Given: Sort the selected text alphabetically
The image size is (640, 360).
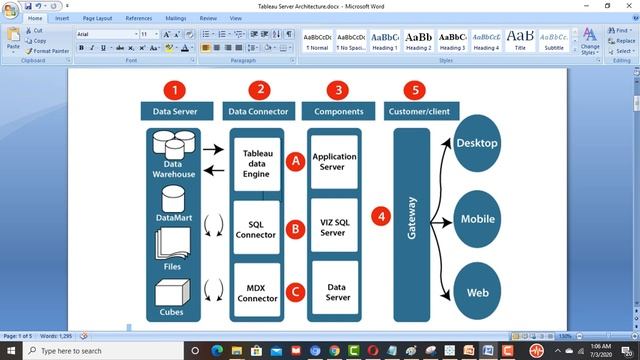Looking at the screenshot, I should [x=277, y=34].
